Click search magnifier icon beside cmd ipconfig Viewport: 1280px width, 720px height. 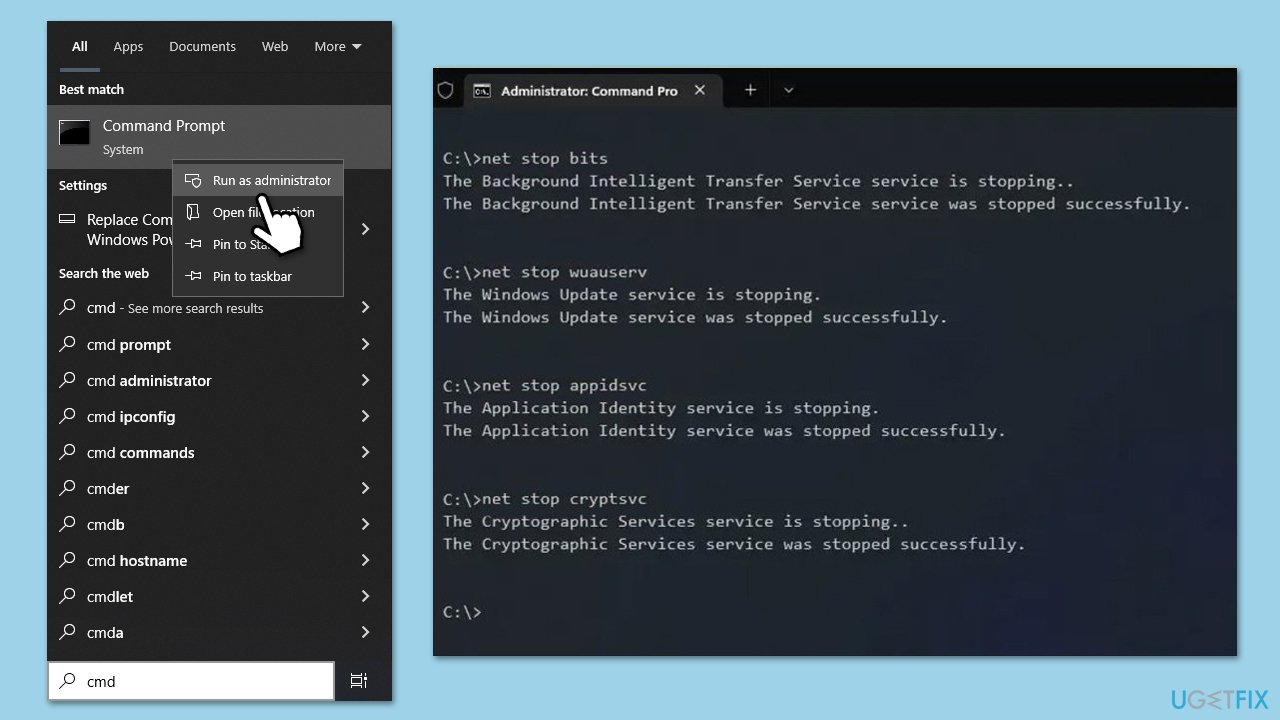pos(67,416)
